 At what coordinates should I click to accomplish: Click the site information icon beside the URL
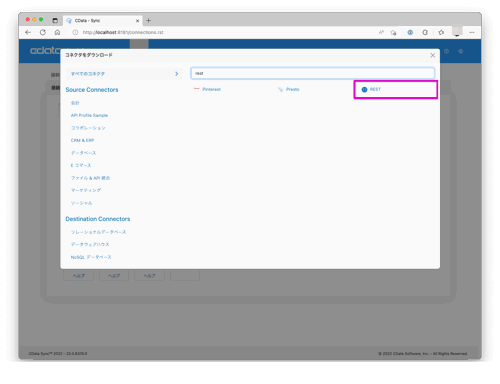pyautogui.click(x=75, y=32)
